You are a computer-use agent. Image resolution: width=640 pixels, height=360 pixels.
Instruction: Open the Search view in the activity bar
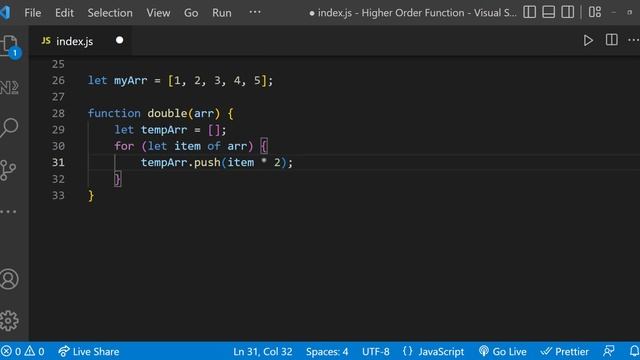click(x=9, y=127)
